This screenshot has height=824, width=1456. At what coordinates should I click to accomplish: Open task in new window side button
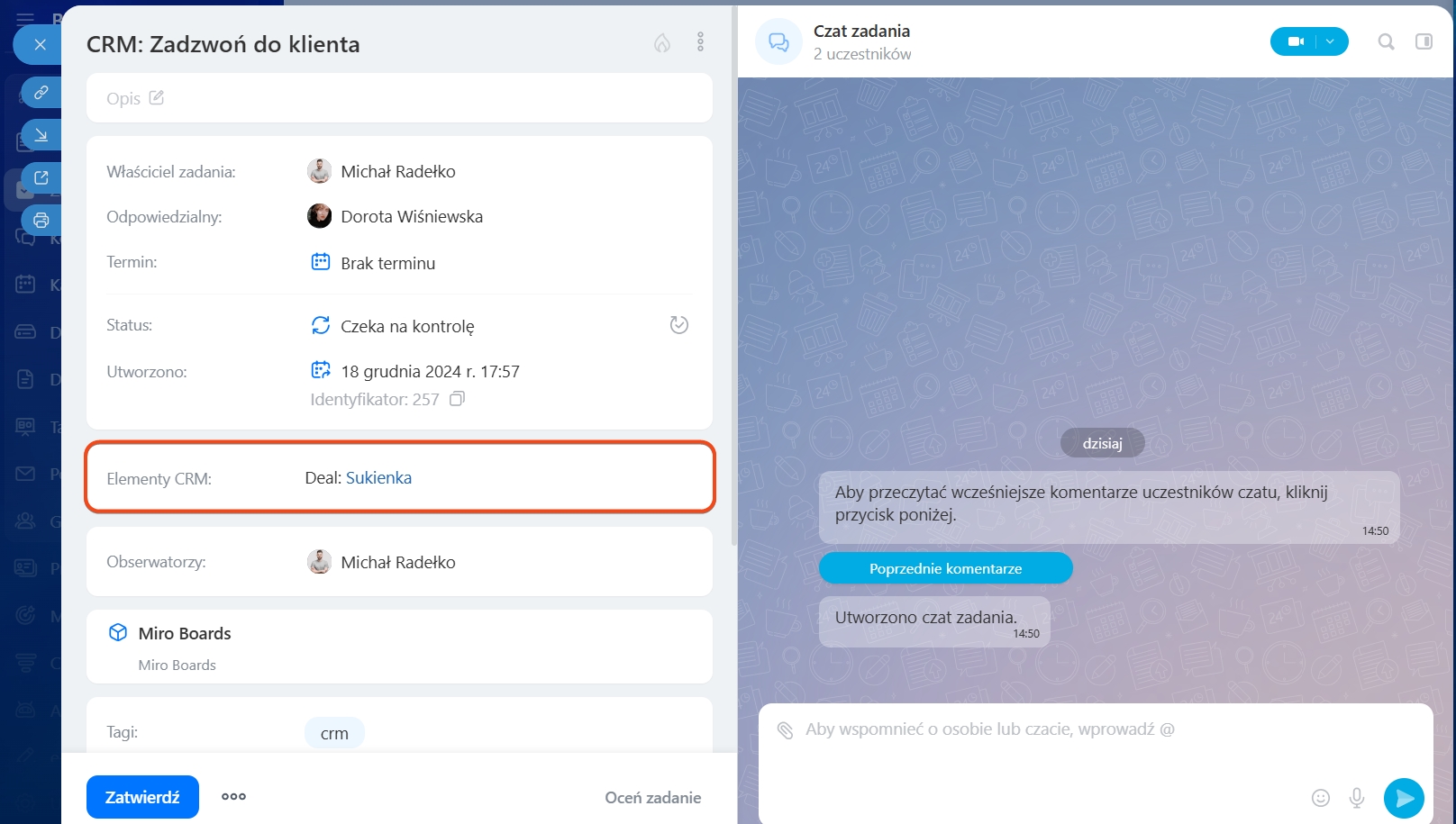(41, 177)
